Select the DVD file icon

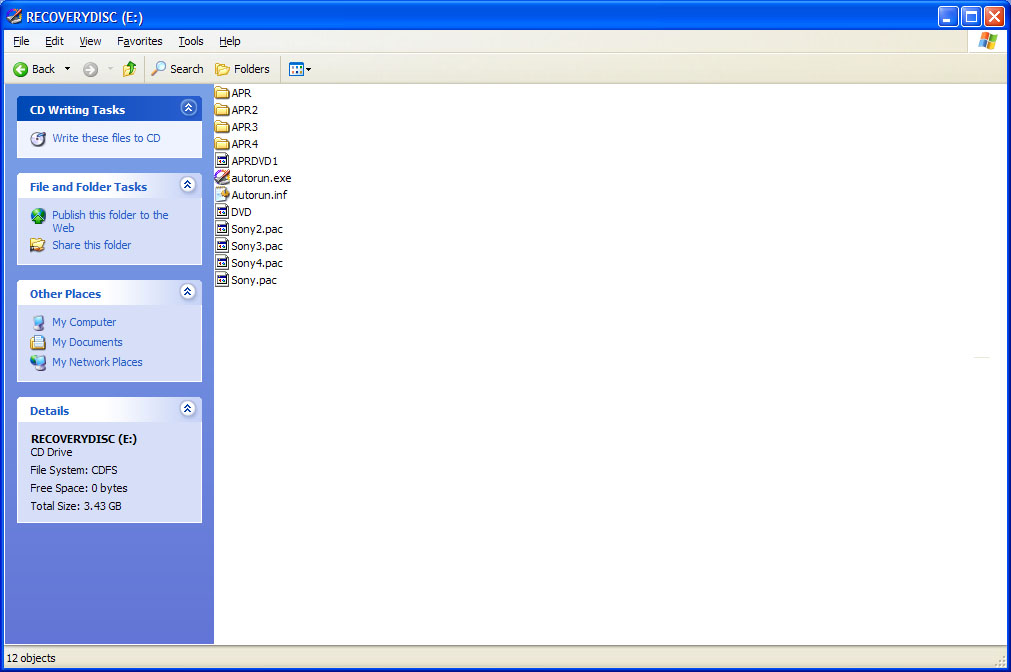click(222, 212)
